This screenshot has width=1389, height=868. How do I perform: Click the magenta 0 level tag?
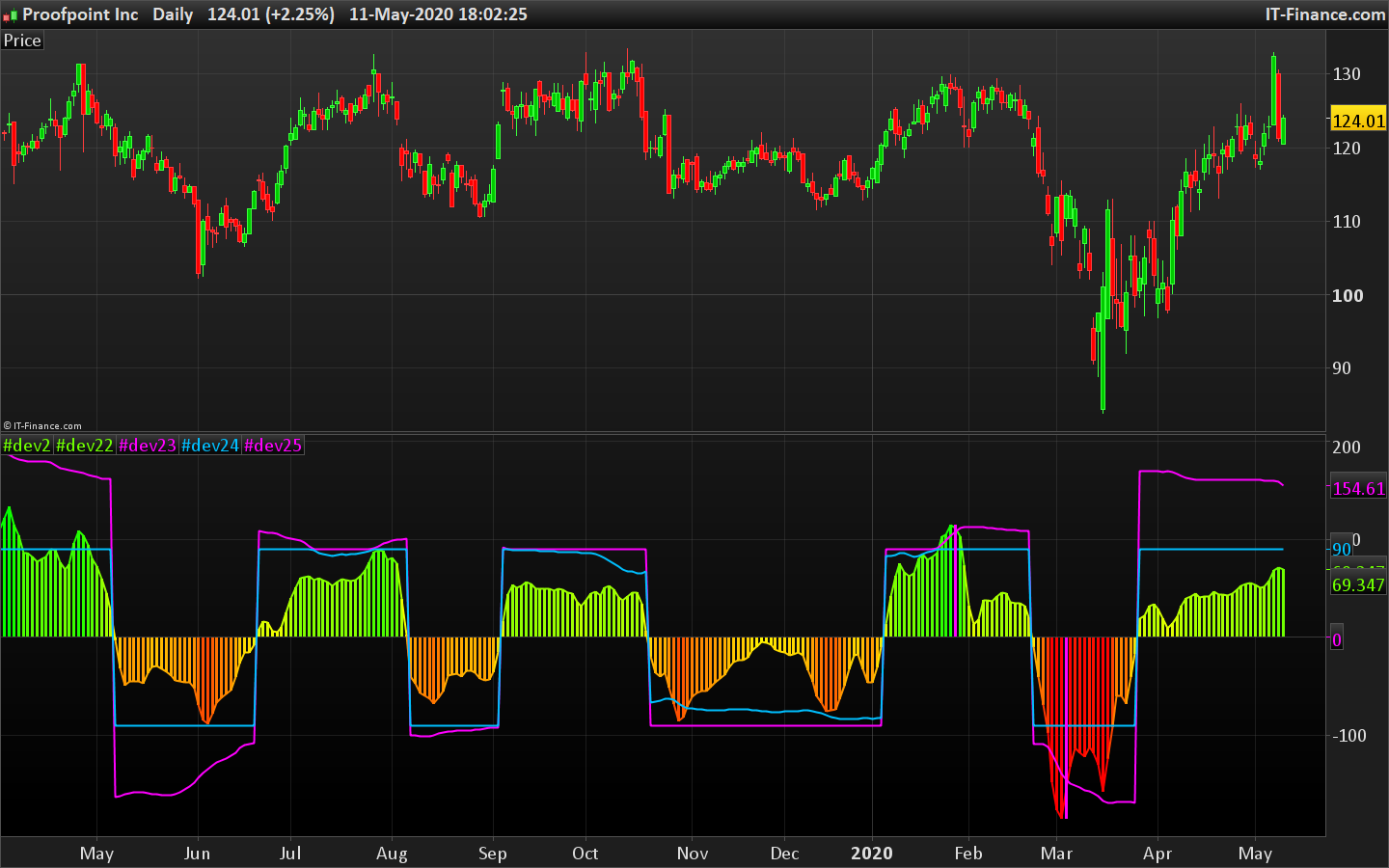1336,639
